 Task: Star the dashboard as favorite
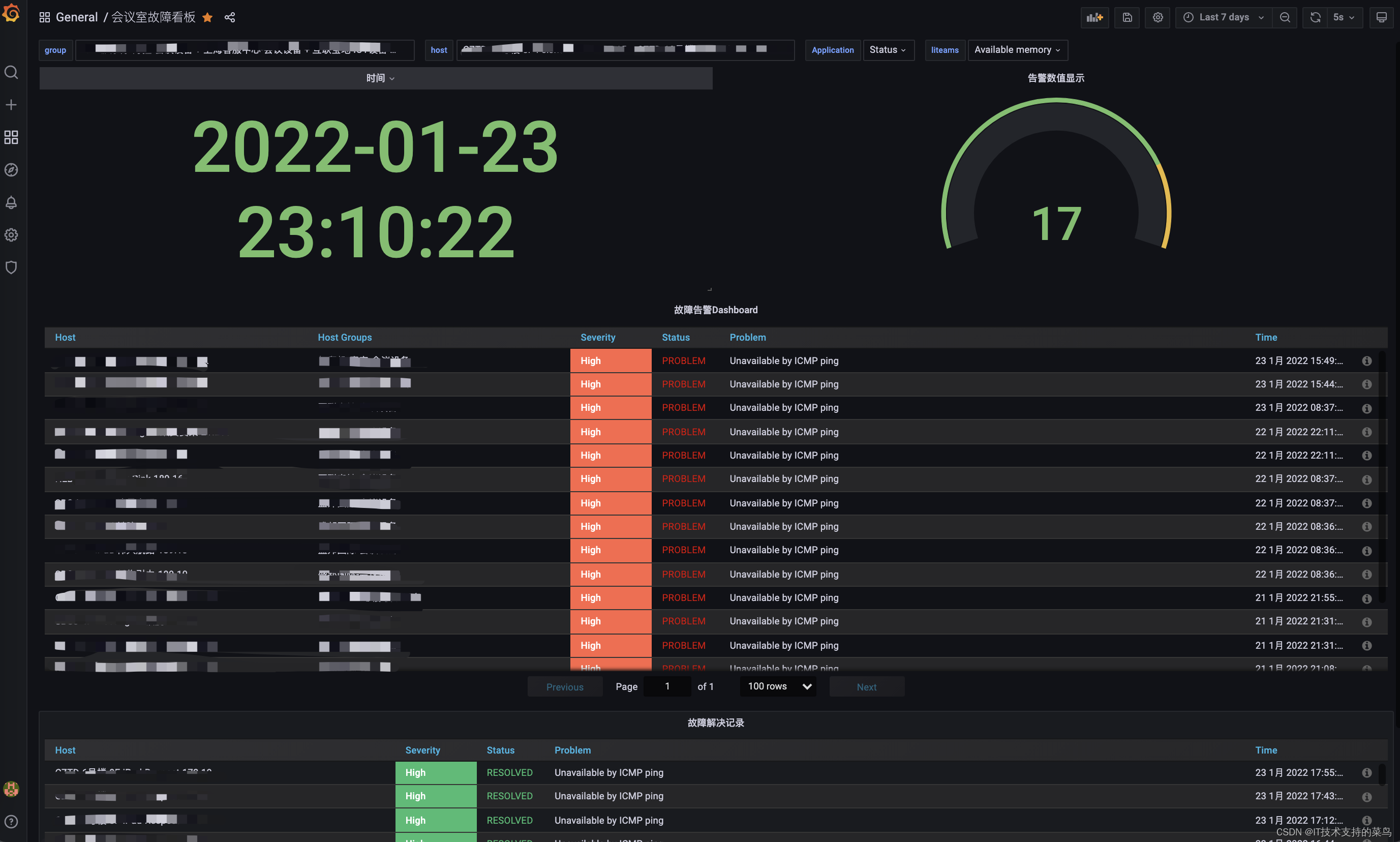pyautogui.click(x=207, y=18)
